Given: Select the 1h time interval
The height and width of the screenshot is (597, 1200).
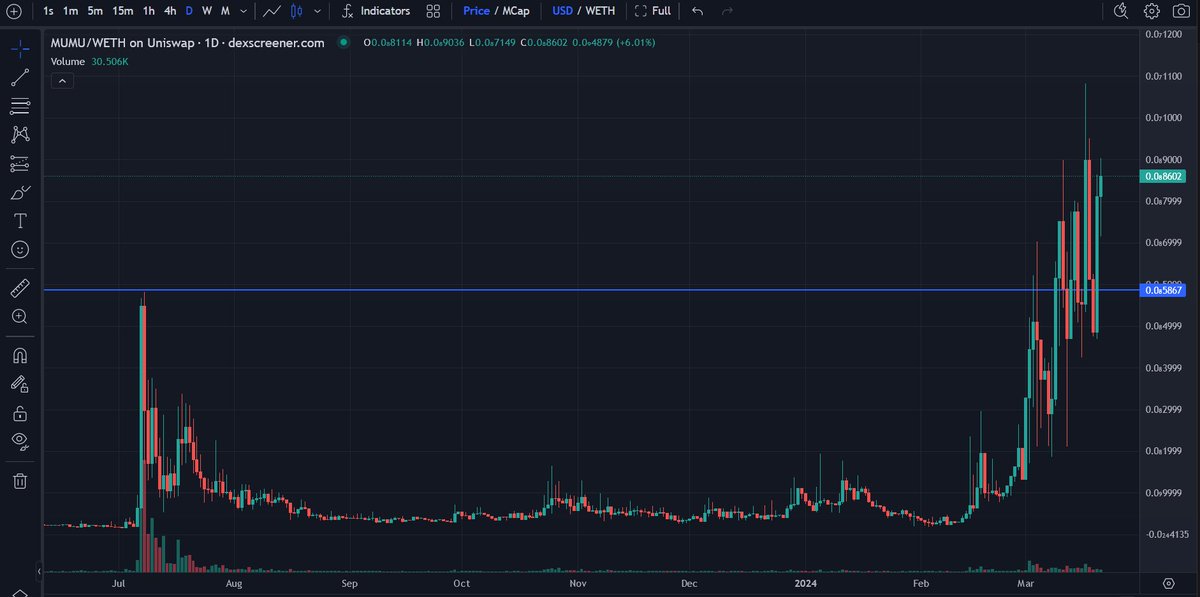Looking at the screenshot, I should (x=149, y=11).
